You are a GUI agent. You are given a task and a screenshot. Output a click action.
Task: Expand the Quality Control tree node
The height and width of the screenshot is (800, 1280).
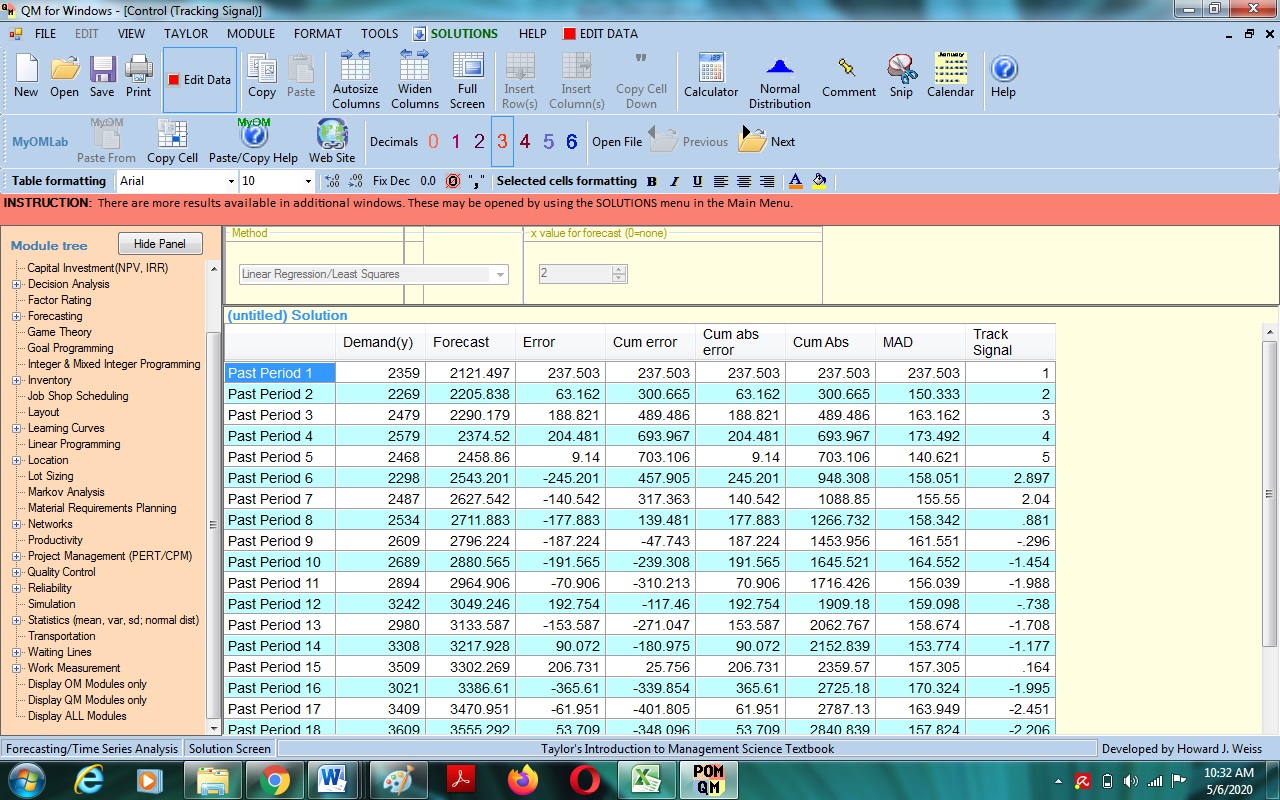pos(17,572)
